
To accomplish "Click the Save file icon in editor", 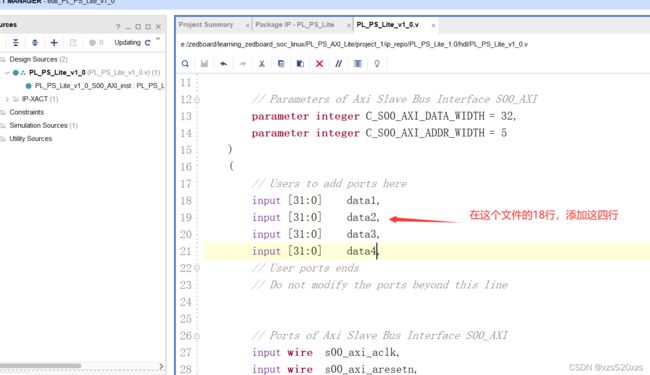I will (204, 64).
